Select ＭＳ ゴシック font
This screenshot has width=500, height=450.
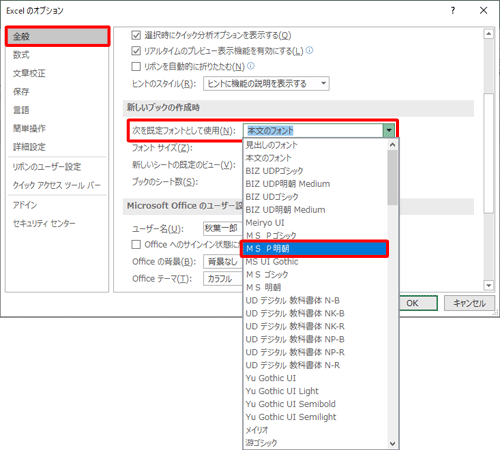315,275
